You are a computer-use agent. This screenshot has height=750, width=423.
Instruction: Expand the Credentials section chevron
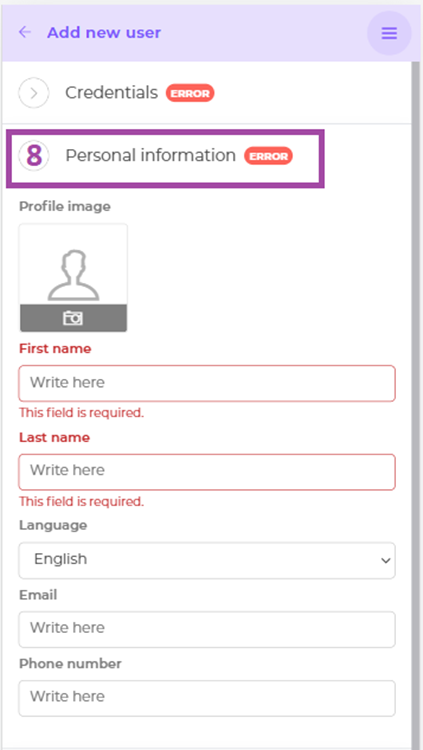pyautogui.click(x=33, y=93)
